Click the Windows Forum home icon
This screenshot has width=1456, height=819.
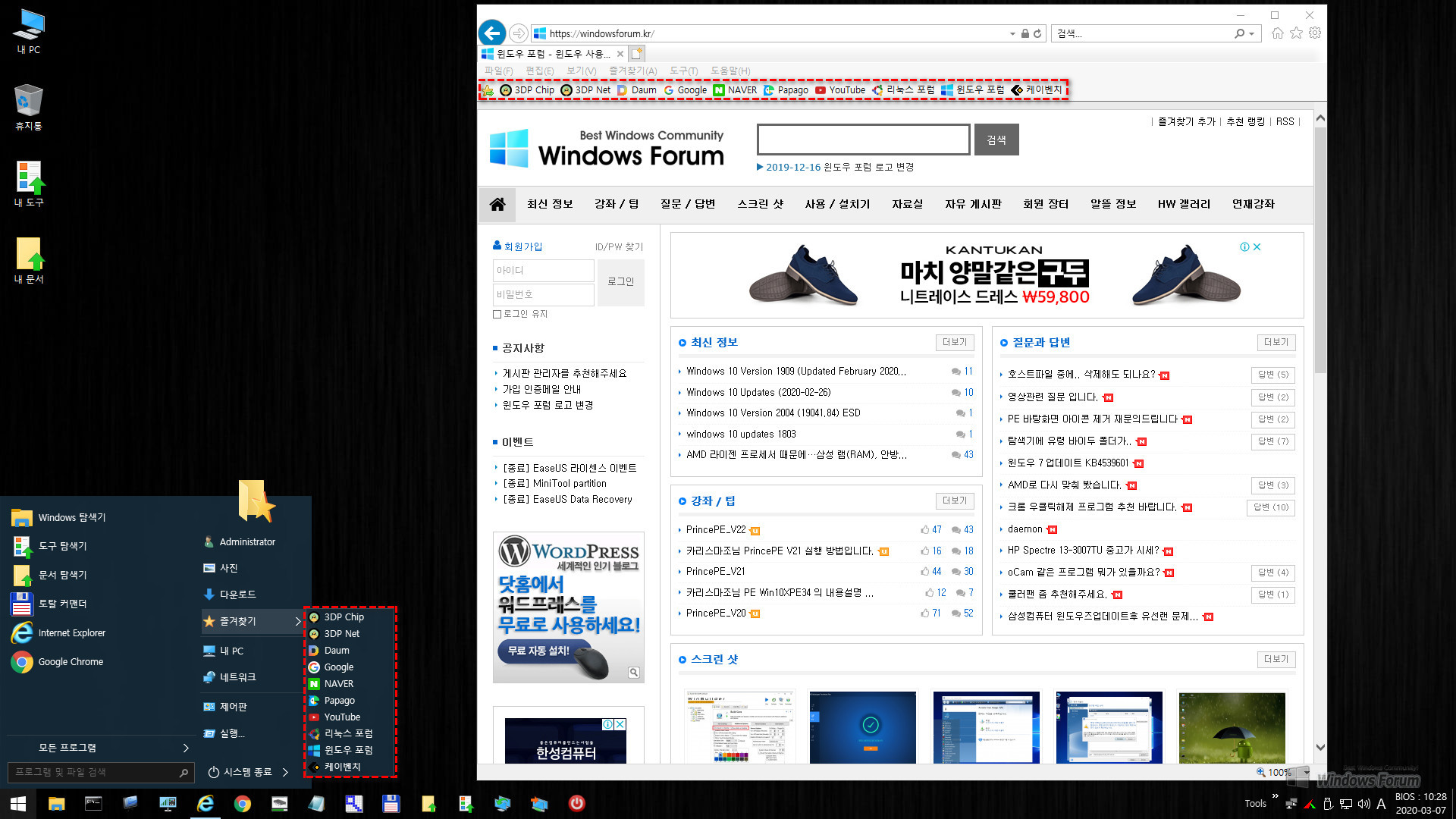(x=497, y=204)
